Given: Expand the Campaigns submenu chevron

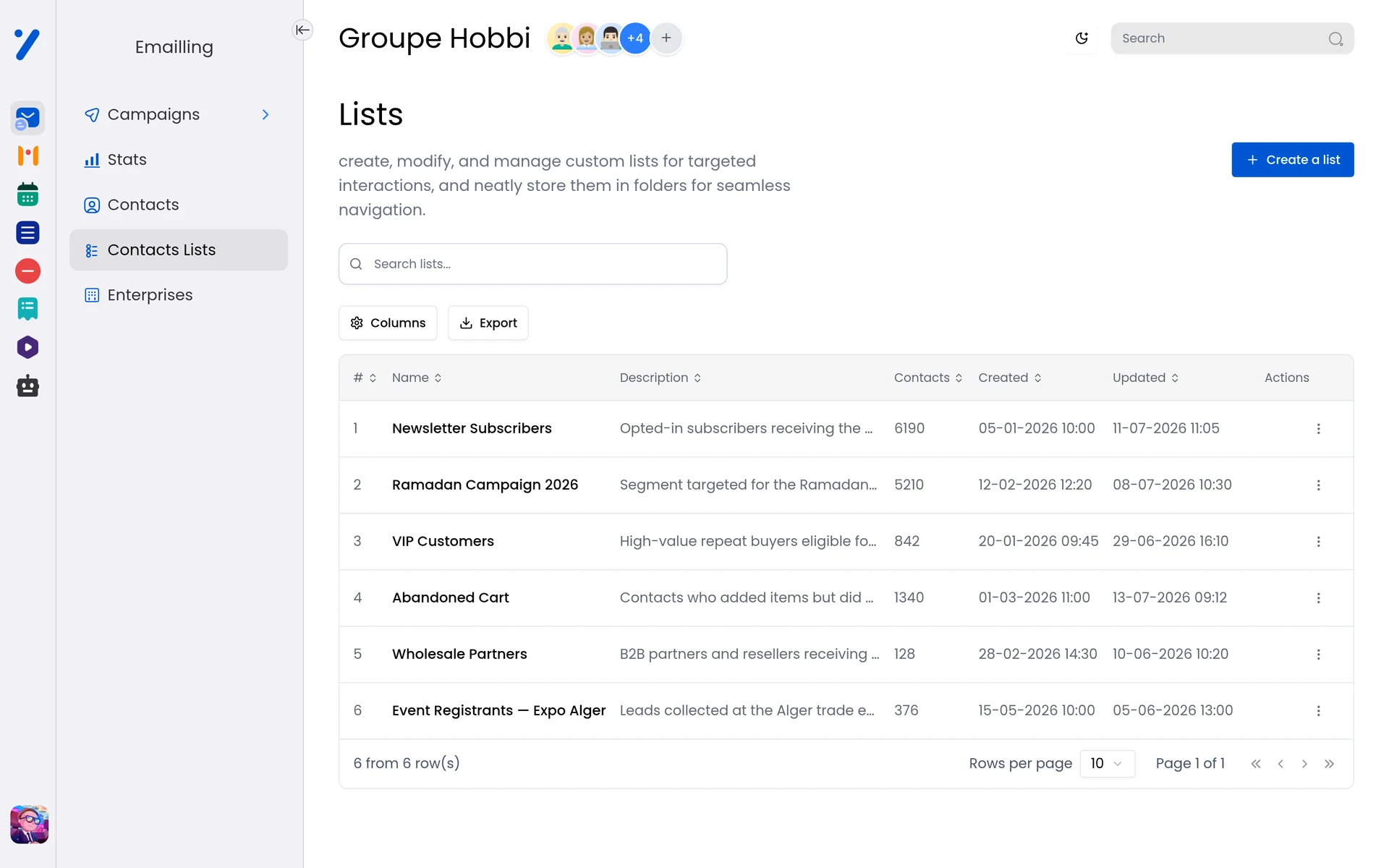Looking at the screenshot, I should (x=266, y=115).
